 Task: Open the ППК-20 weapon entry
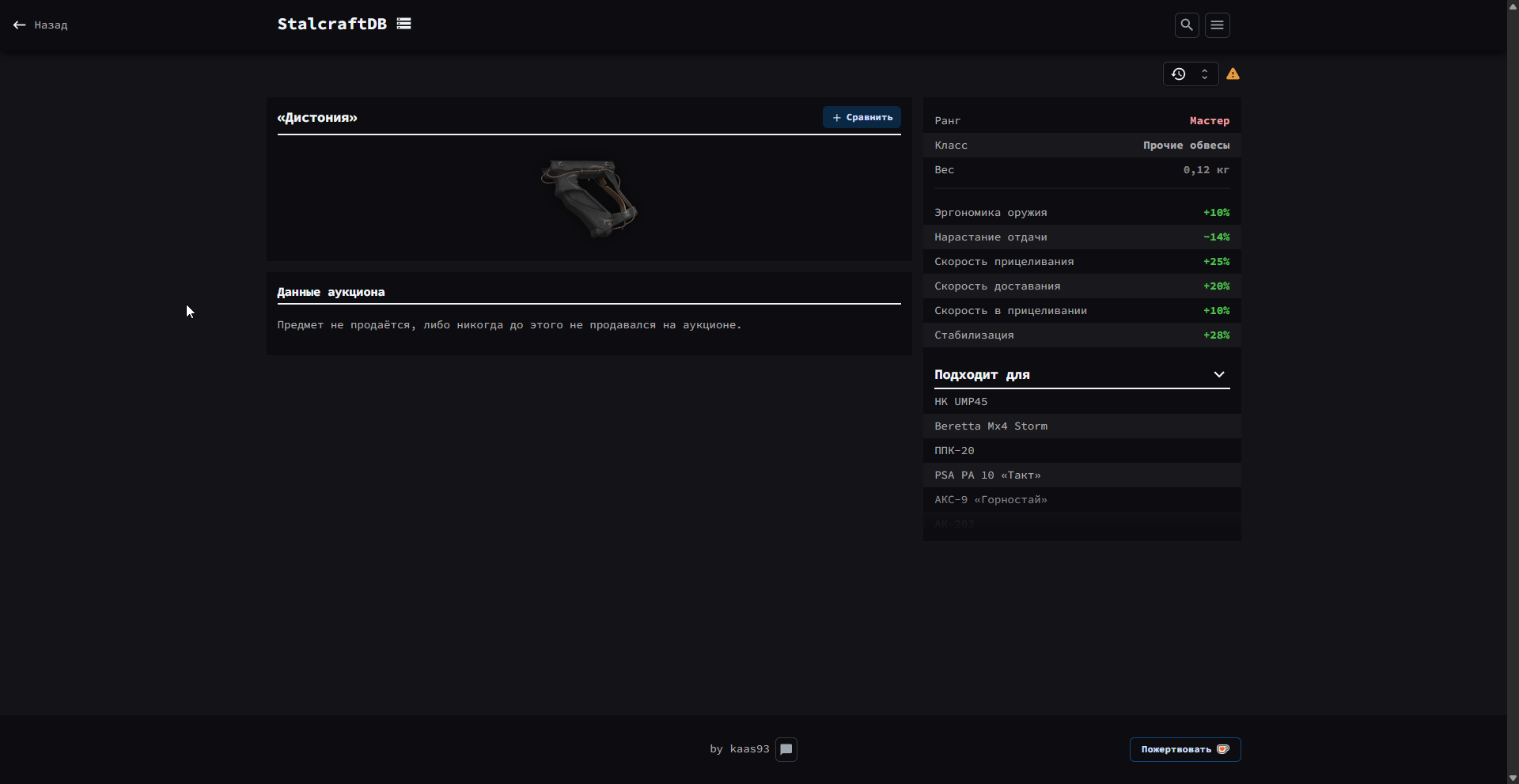pos(954,451)
